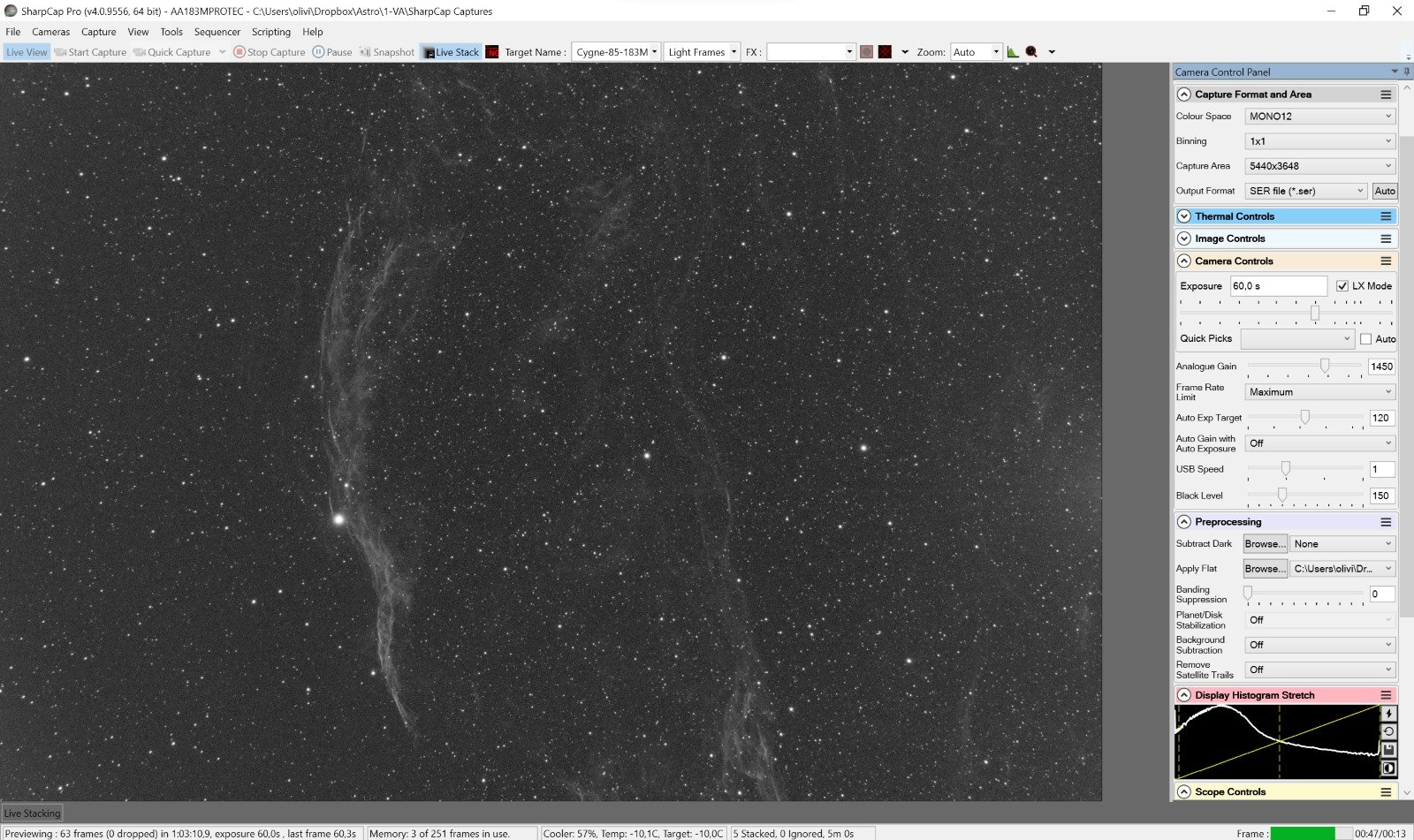
Task: Click the histogram save floppy disk icon
Action: (x=1388, y=750)
